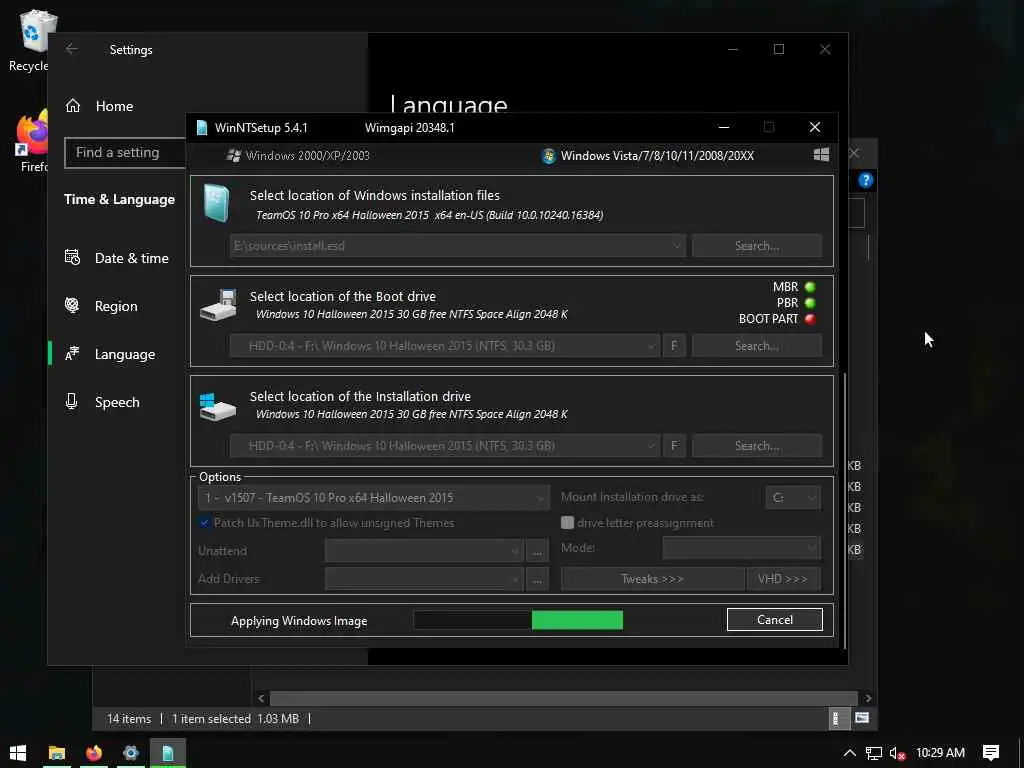This screenshot has width=1024, height=768.
Task: Open the Action Center notifications icon
Action: pyautogui.click(x=991, y=753)
